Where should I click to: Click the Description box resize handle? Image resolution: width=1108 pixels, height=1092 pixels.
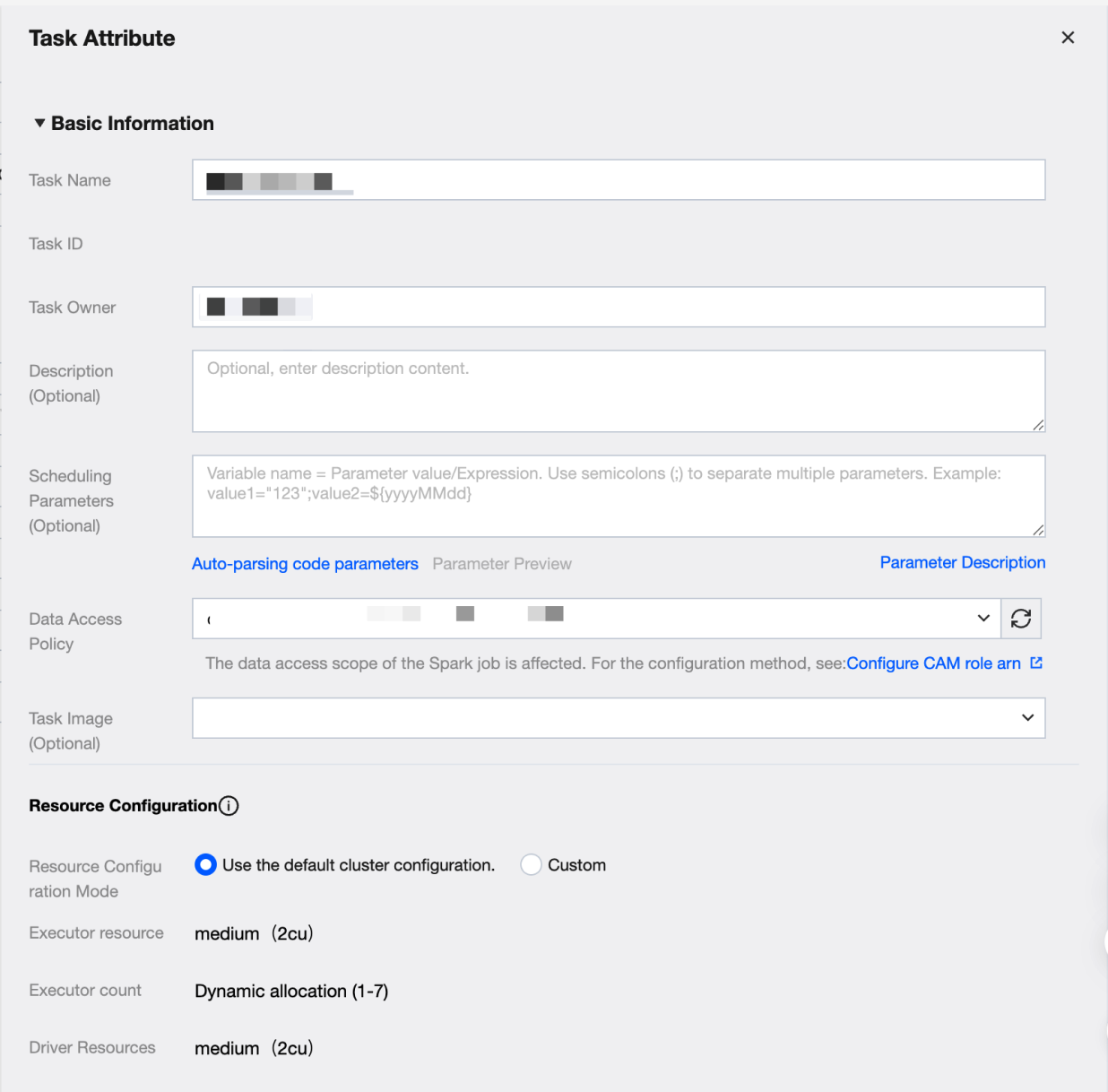1038,425
